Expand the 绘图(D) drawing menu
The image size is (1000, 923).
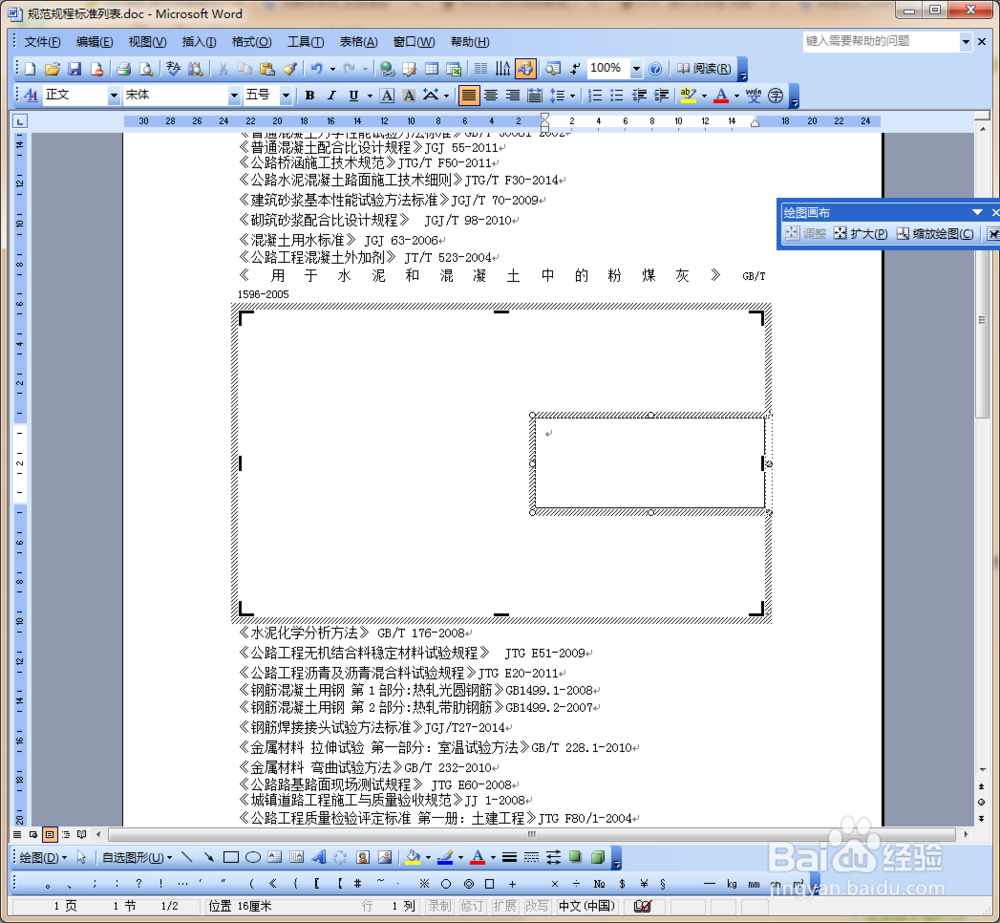(43, 857)
